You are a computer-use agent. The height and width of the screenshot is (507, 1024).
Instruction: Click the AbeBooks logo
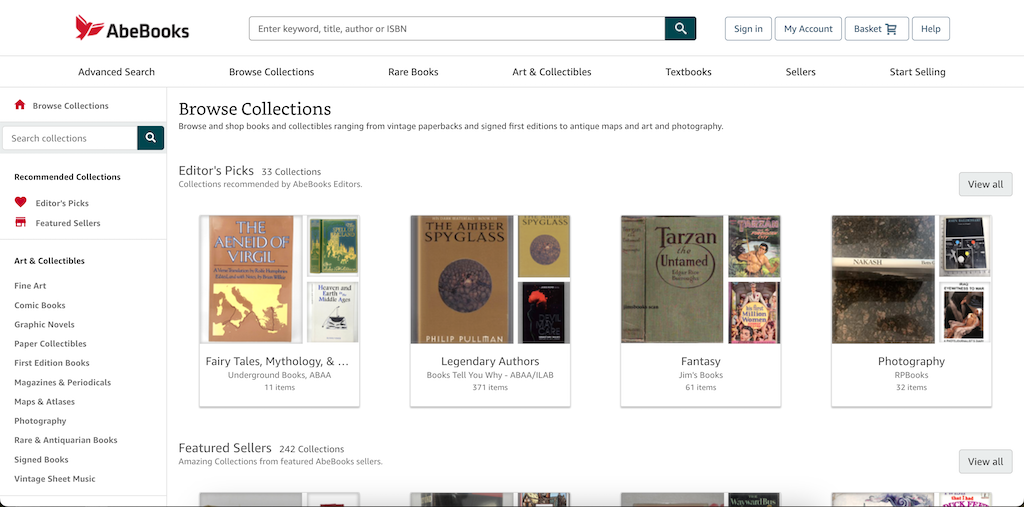[x=132, y=29]
